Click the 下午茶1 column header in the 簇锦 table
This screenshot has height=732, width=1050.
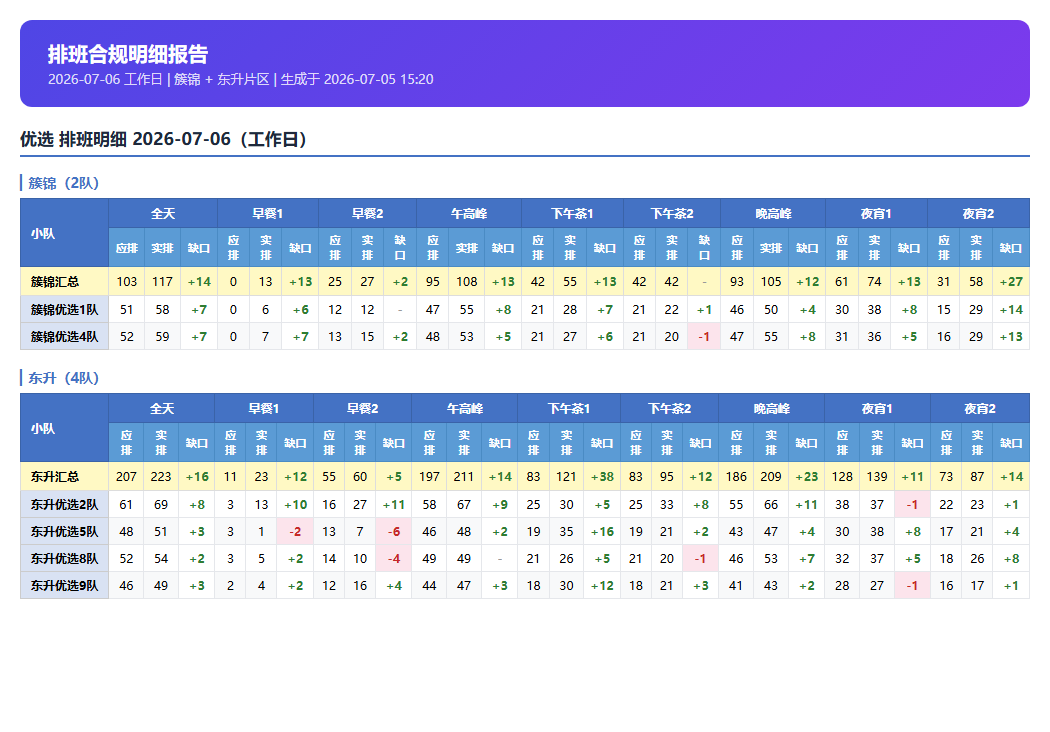point(573,214)
